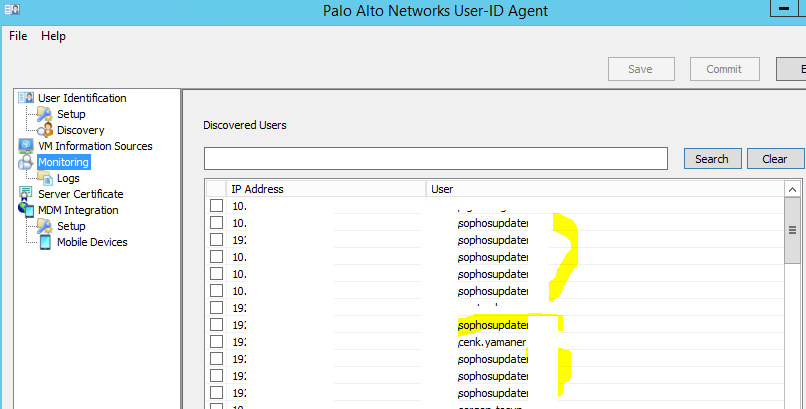Click the Logs icon under Monitoring

click(x=45, y=178)
